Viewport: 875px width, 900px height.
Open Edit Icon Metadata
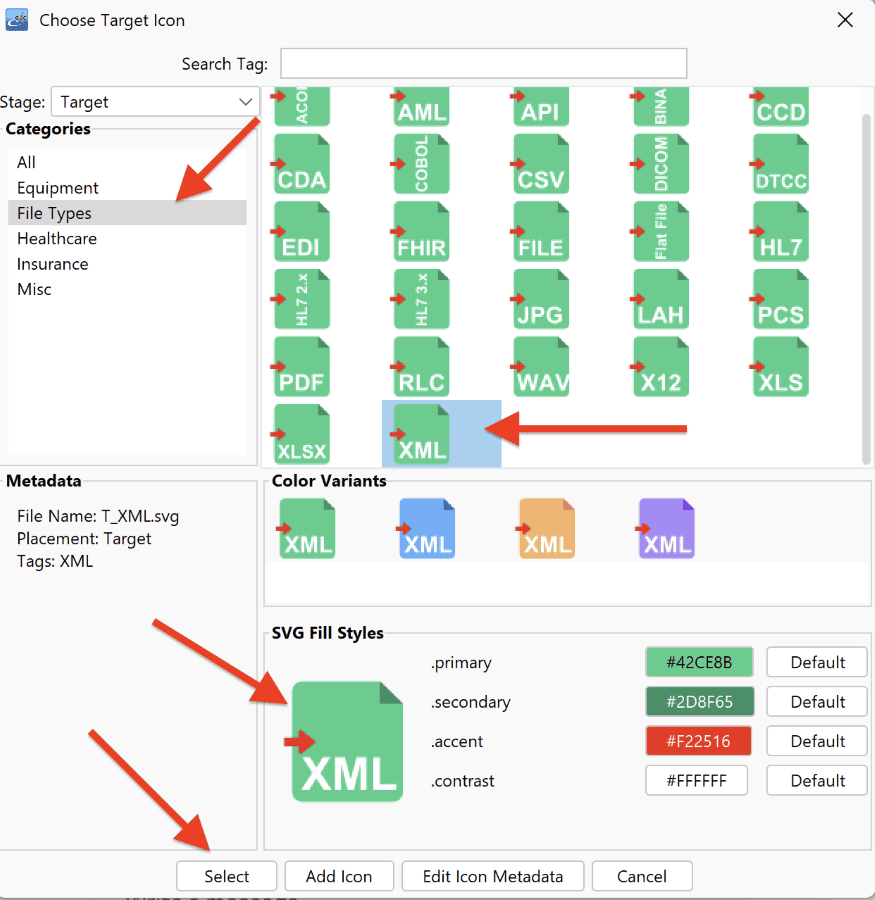[493, 876]
